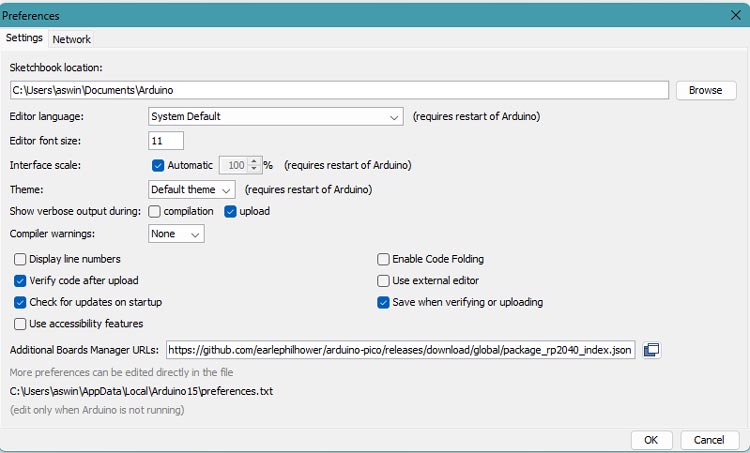
Task: Disable verbose output during upload
Action: (230, 211)
